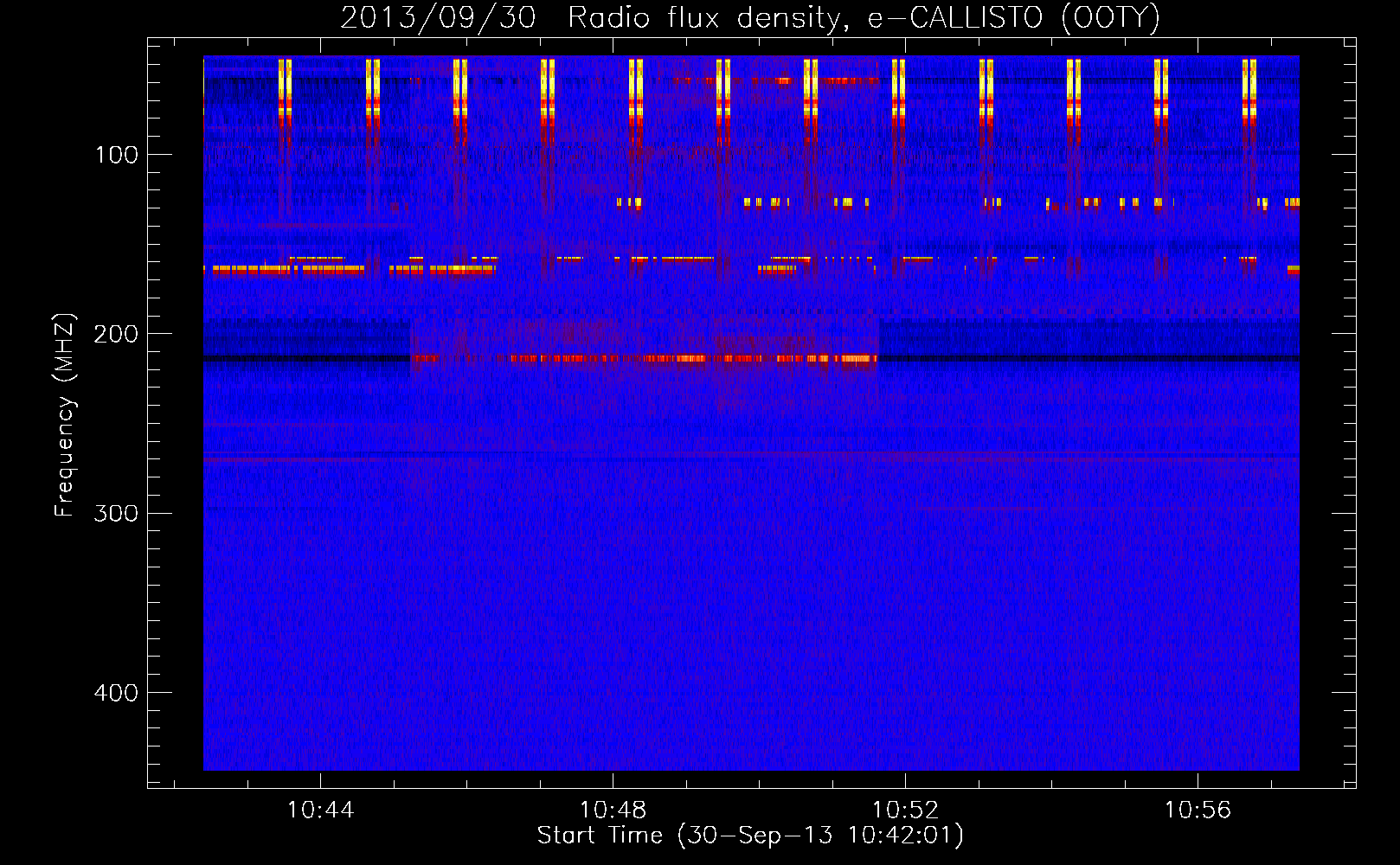The image size is (1400, 865).
Task: Click the 10:56 time axis label
Action: point(1198,811)
